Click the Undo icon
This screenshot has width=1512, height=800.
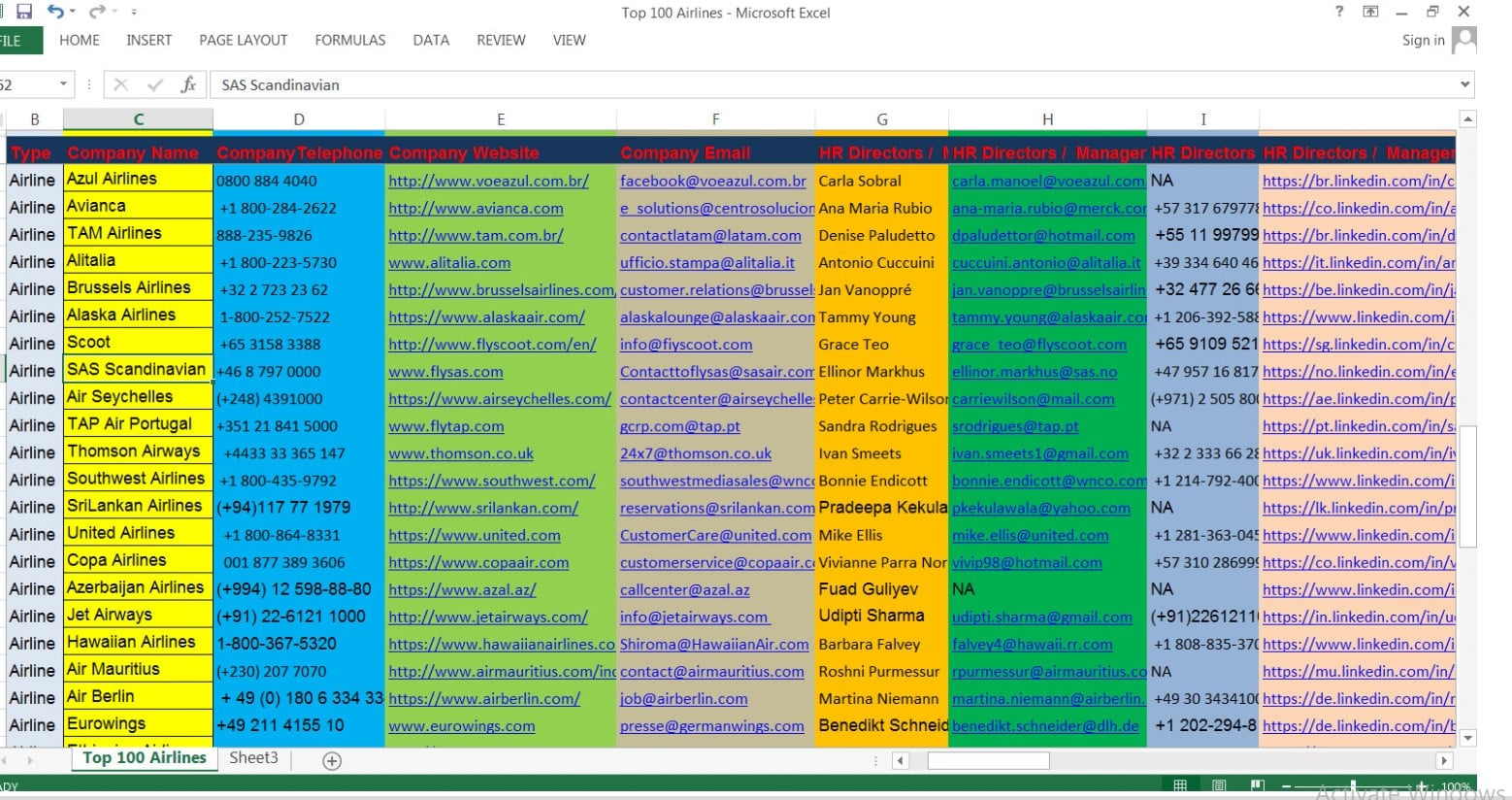click(x=55, y=12)
